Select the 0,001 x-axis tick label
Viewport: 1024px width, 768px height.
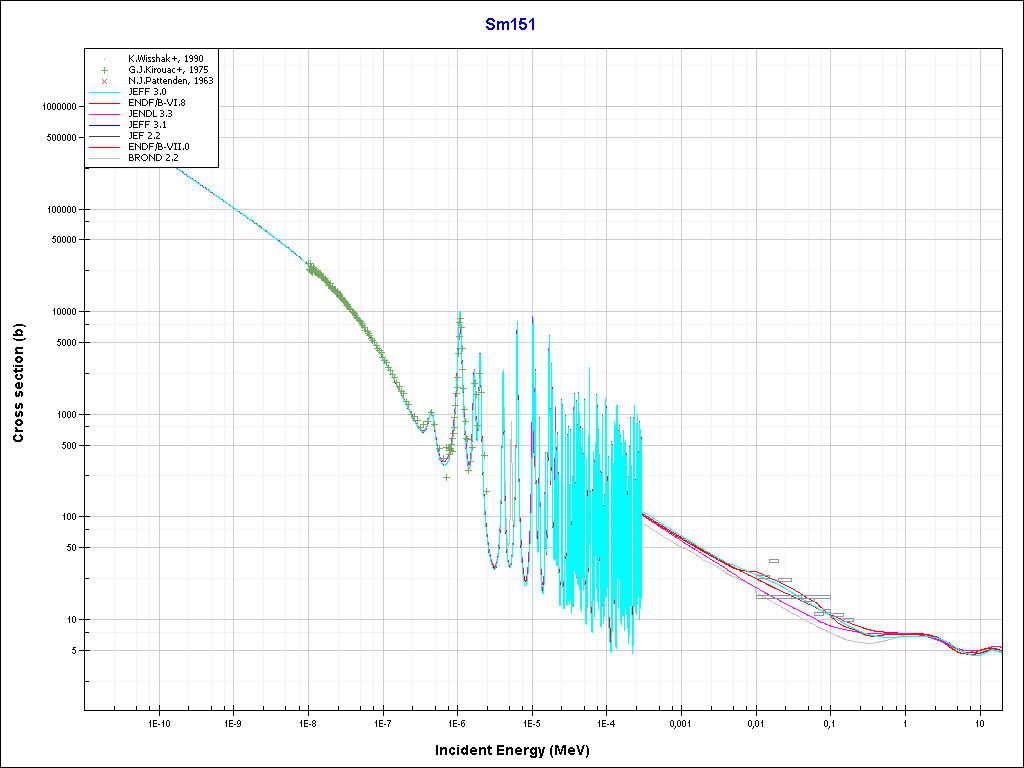[680, 722]
